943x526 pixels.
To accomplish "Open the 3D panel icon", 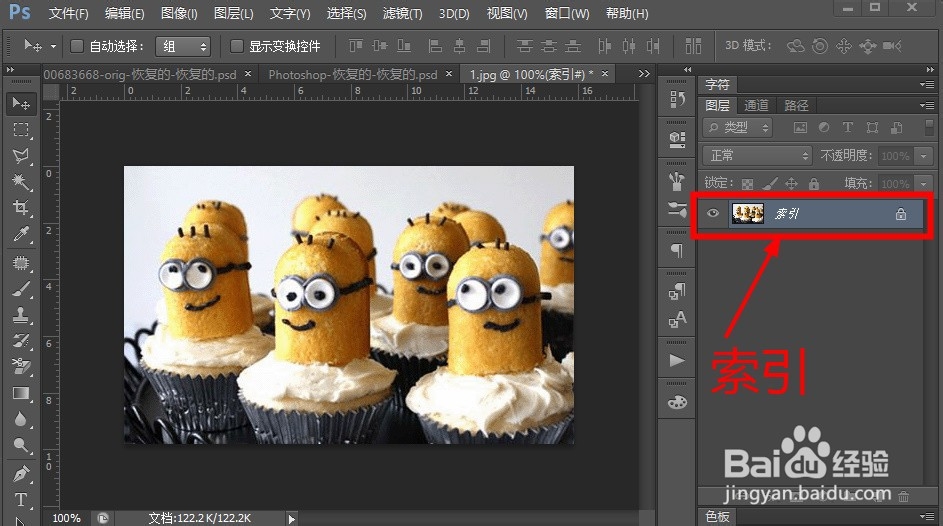I will [677, 139].
